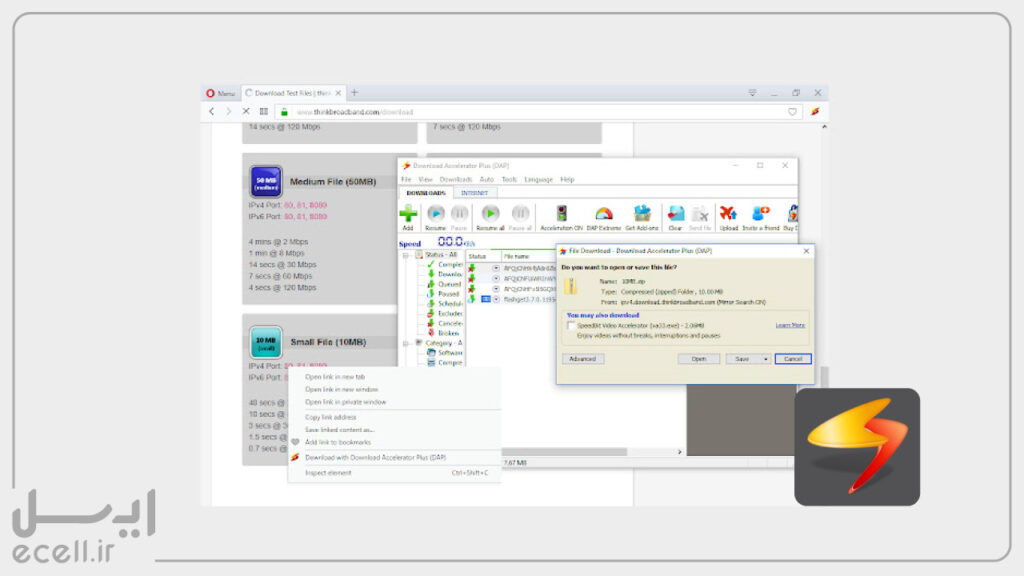The image size is (1024, 576).
Task: Collapse the Category tree node
Action: (x=408, y=342)
